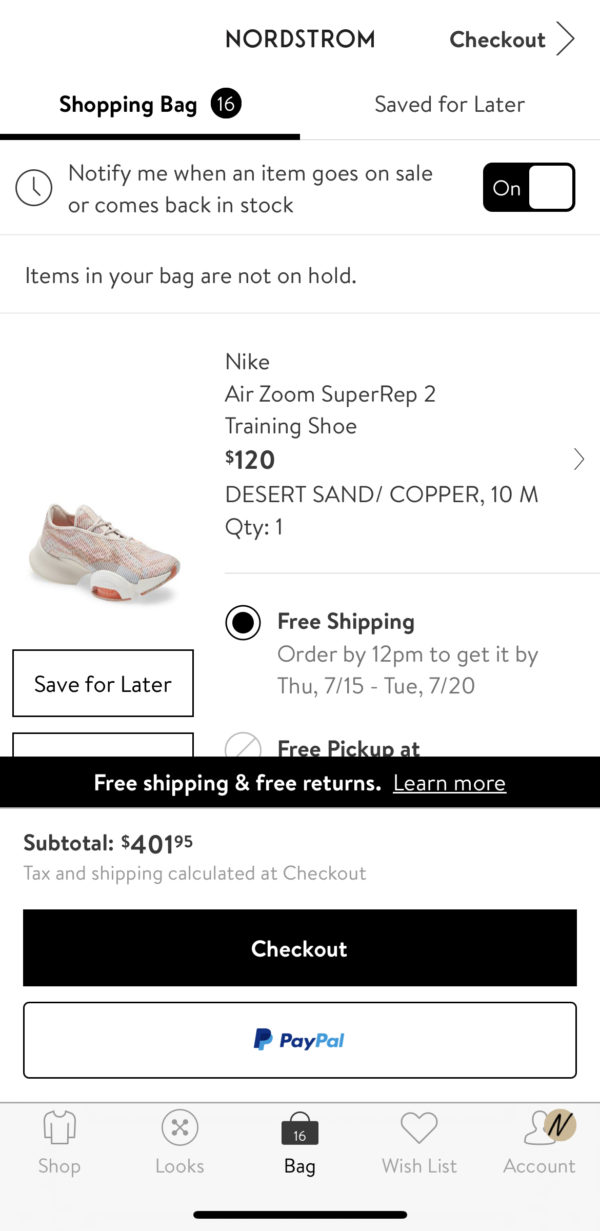The height and width of the screenshot is (1231, 600).
Task: Select the Free Shipping radio option
Action: 243,622
